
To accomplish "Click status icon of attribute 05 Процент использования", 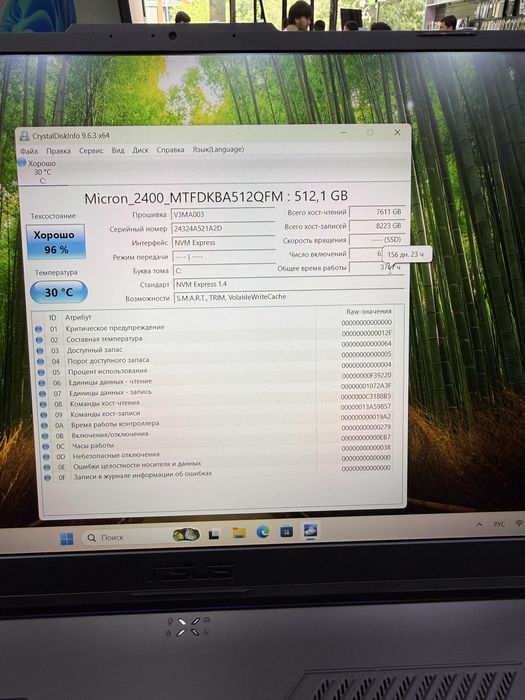I will tap(41, 372).
